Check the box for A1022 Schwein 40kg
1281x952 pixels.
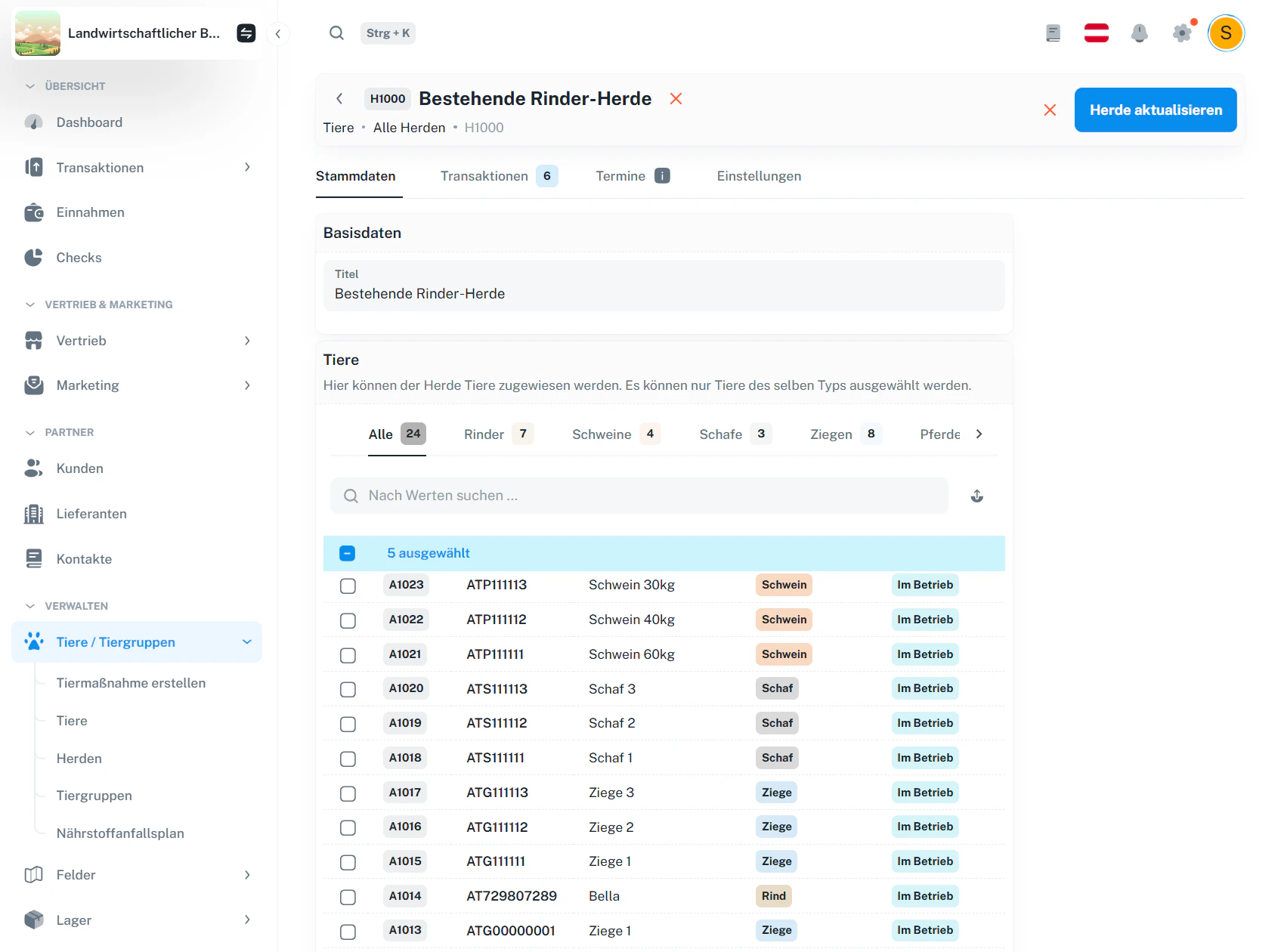tap(348, 620)
